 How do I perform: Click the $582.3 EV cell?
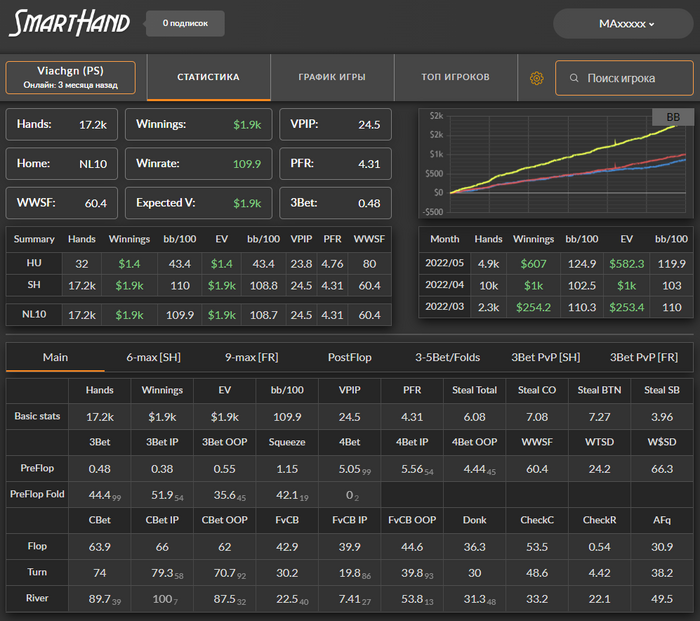pos(626,264)
